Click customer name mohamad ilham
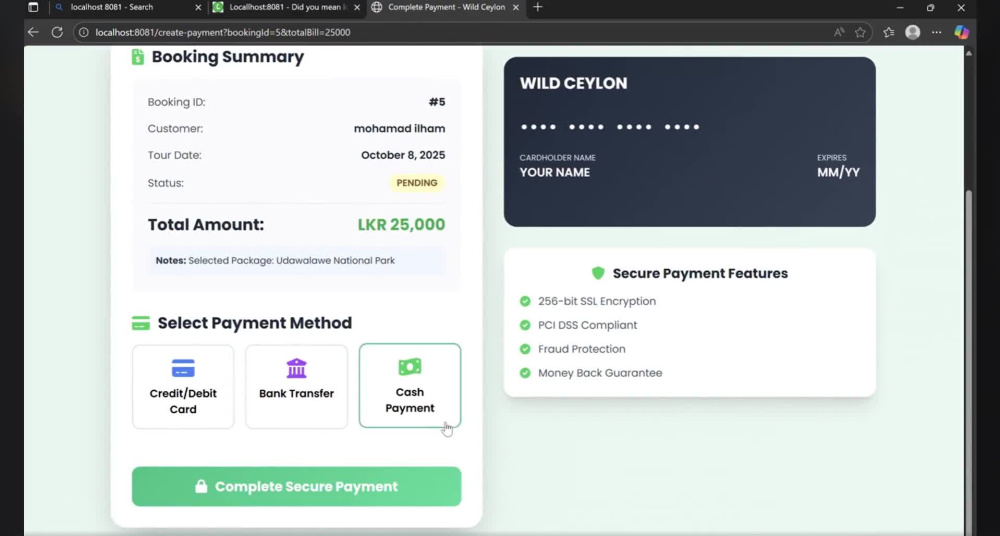 400,129
